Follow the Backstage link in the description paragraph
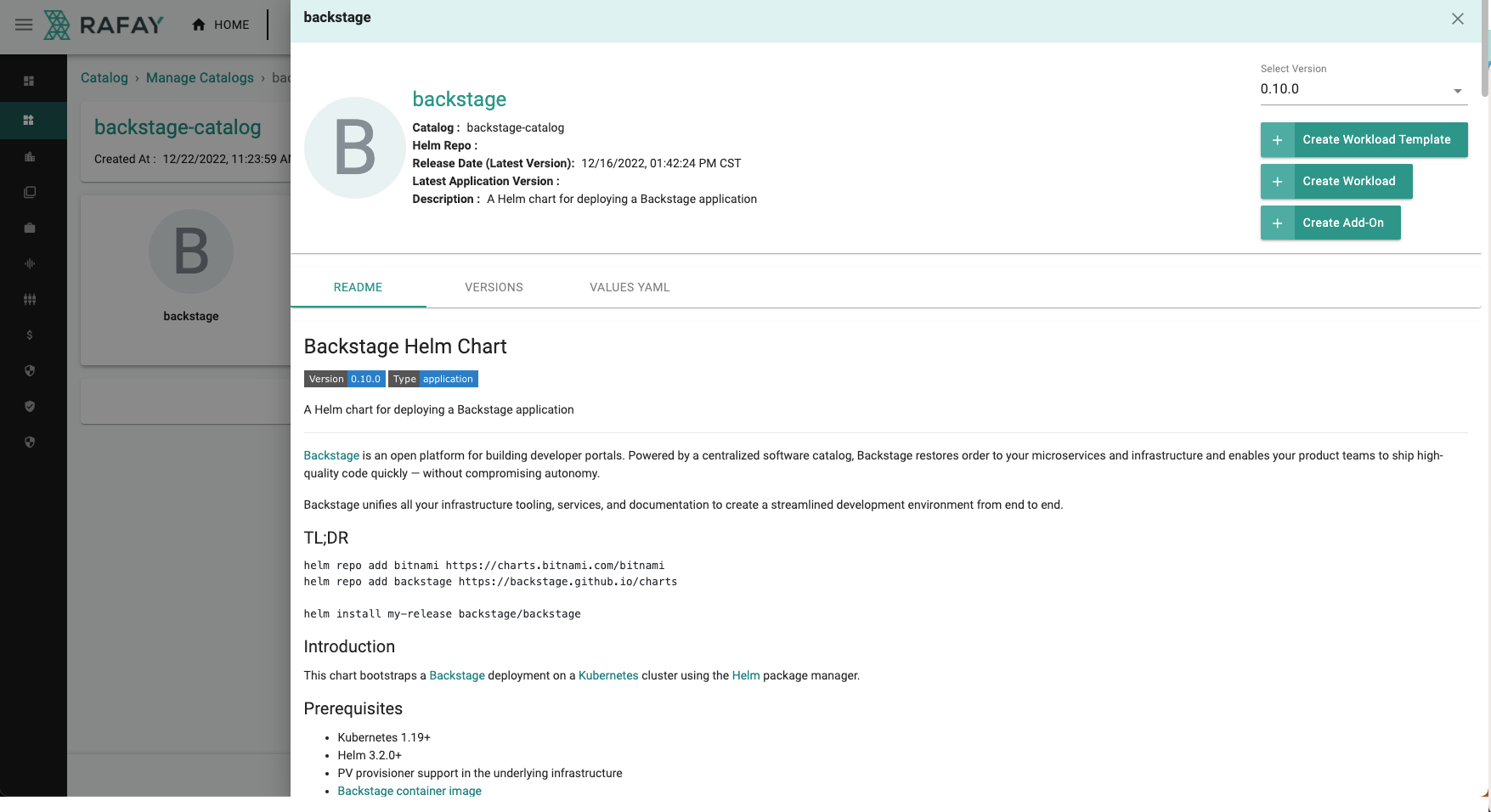 [x=331, y=455]
